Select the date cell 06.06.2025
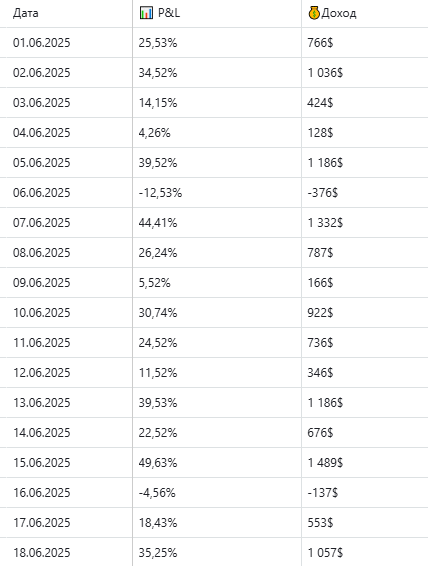The image size is (428, 566). (42, 193)
